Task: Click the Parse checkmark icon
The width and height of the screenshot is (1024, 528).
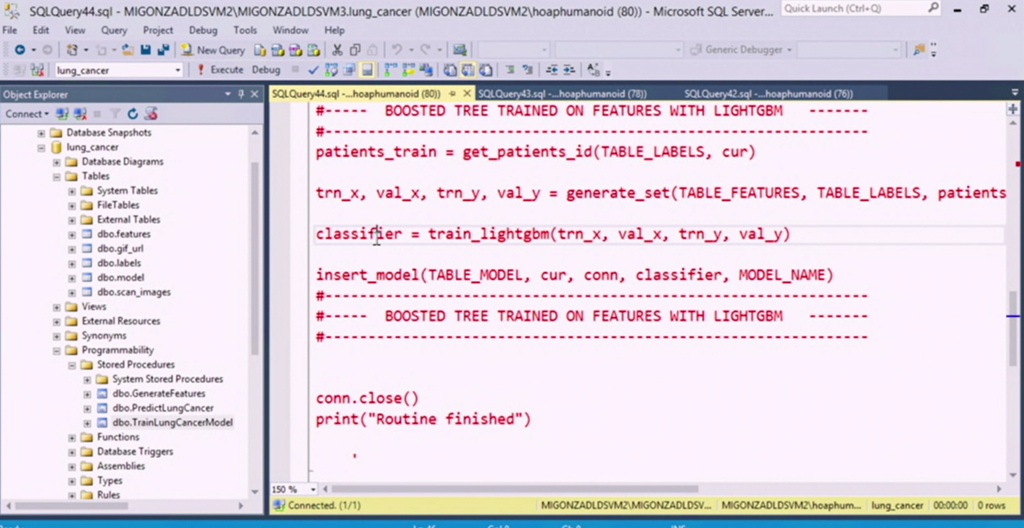Action: (313, 70)
